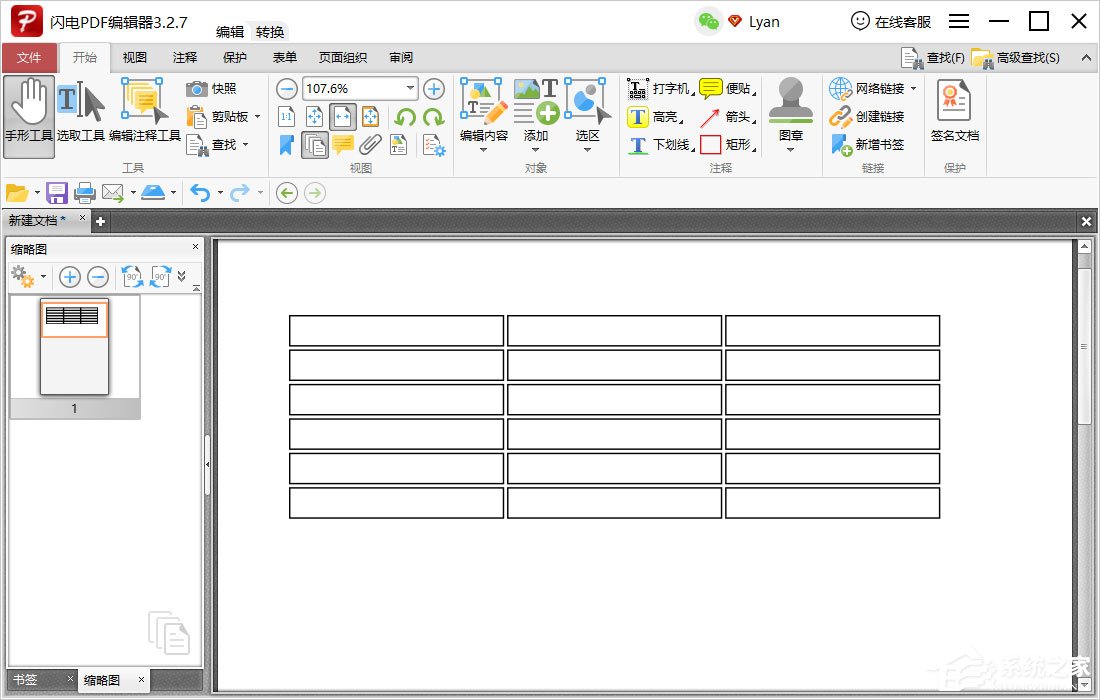This screenshot has height=700, width=1100.
Task: Toggle fit-width view mode
Action: [x=342, y=116]
